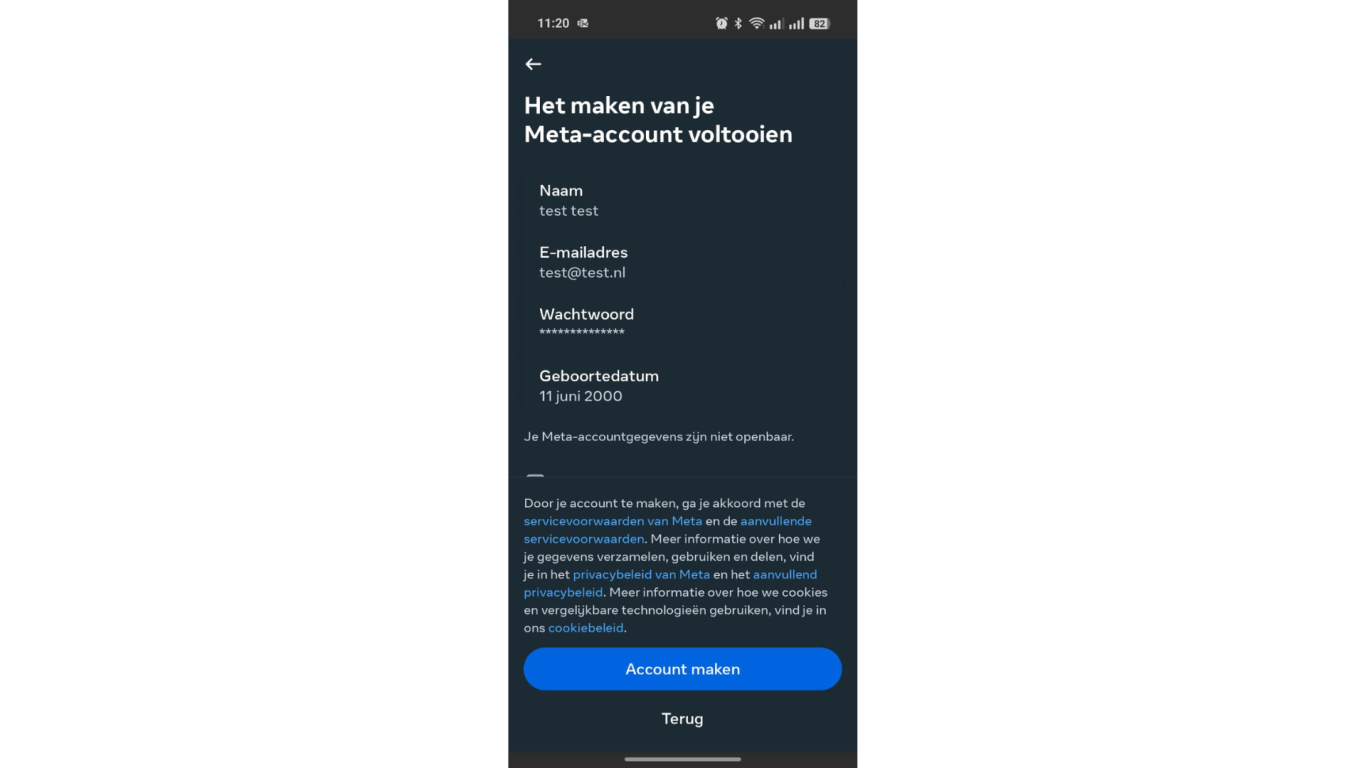Tap the notification icon next to 11:20
Viewport: 1366px width, 768px height.
tap(583, 23)
